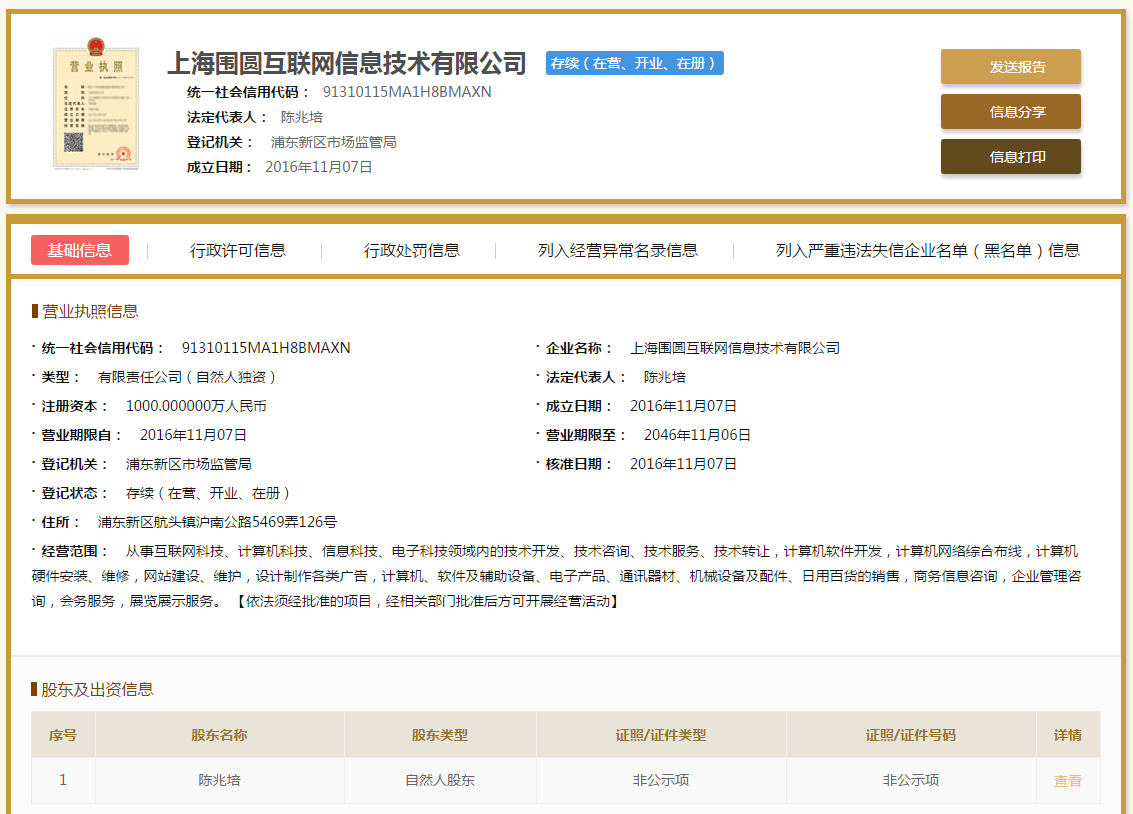Click the 信息打印 button
This screenshot has width=1133, height=814.
click(x=1010, y=157)
